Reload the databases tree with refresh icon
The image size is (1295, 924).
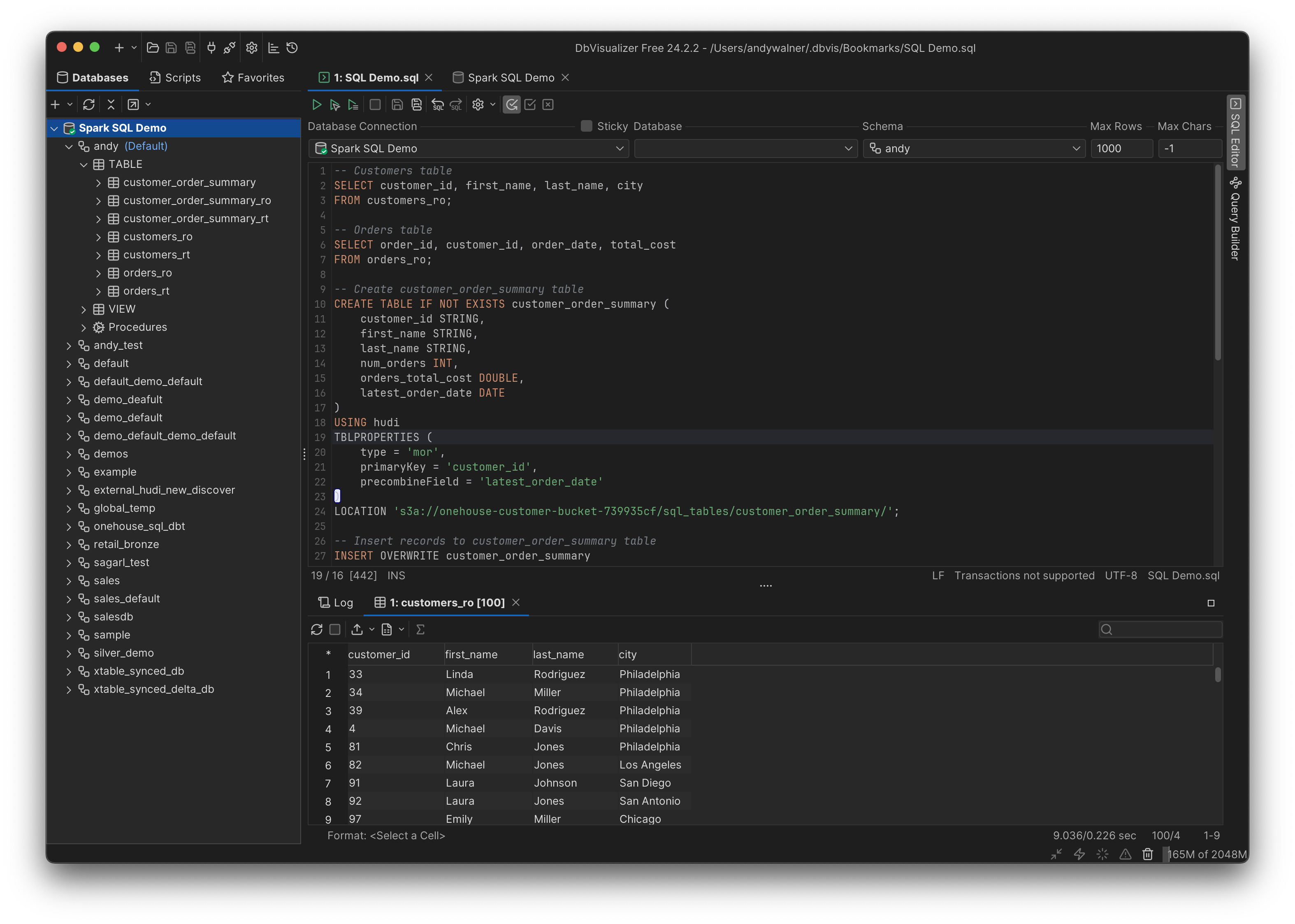click(89, 104)
